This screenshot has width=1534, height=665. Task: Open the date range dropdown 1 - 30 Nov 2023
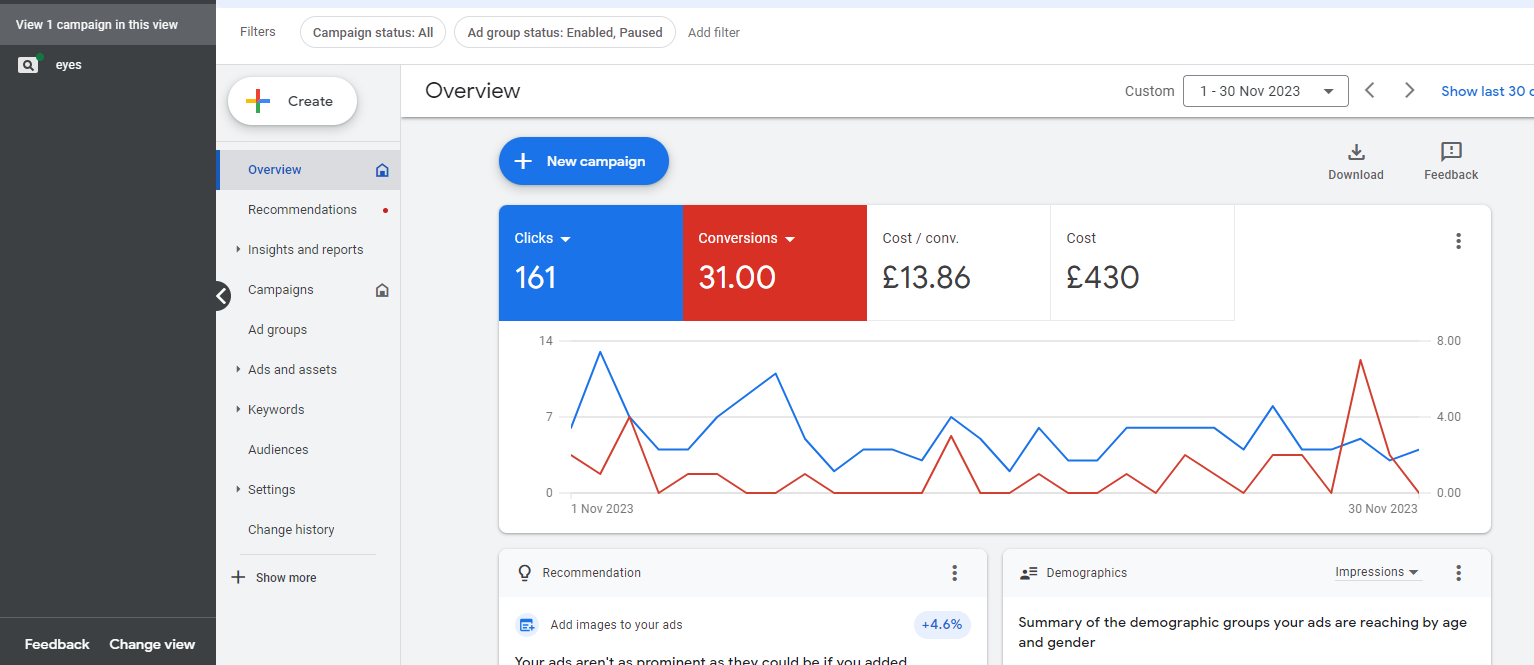pos(1265,91)
